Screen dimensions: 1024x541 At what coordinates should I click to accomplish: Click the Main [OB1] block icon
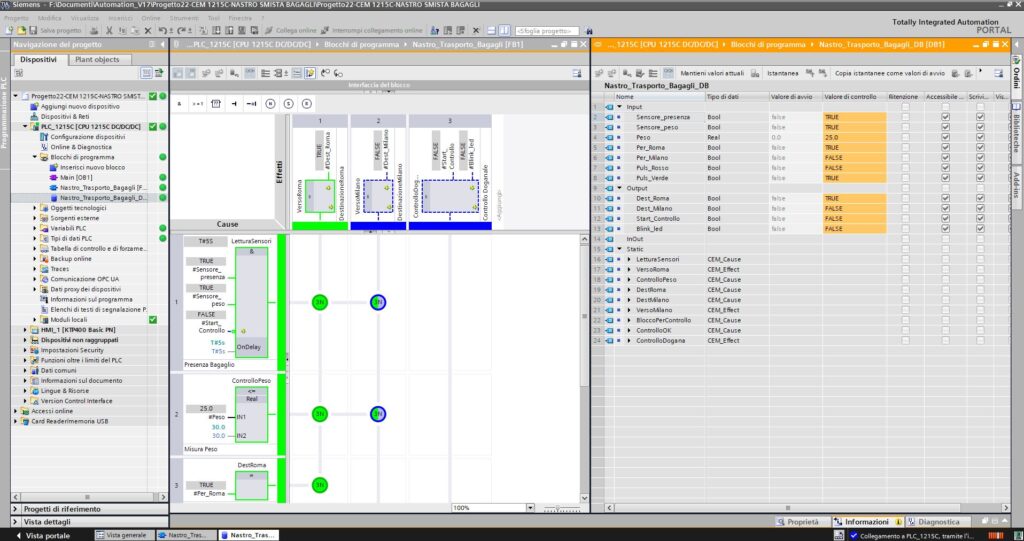[53, 177]
